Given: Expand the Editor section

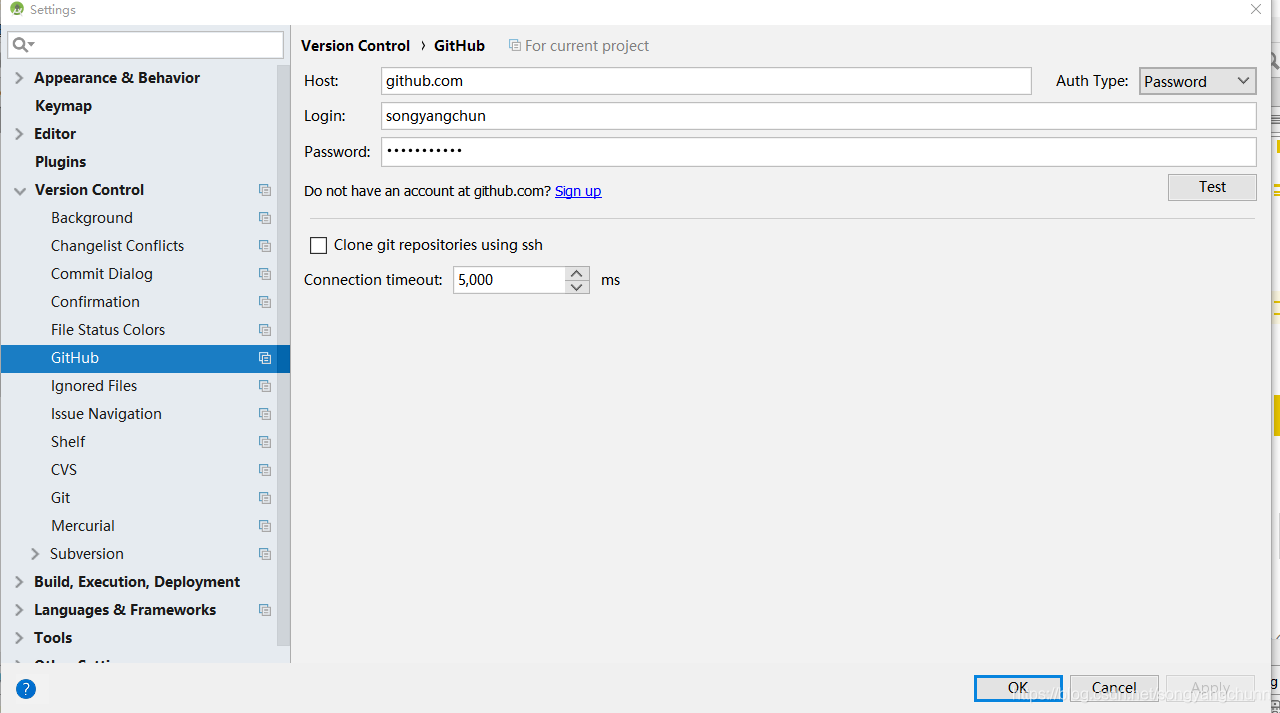Looking at the screenshot, I should (19, 134).
